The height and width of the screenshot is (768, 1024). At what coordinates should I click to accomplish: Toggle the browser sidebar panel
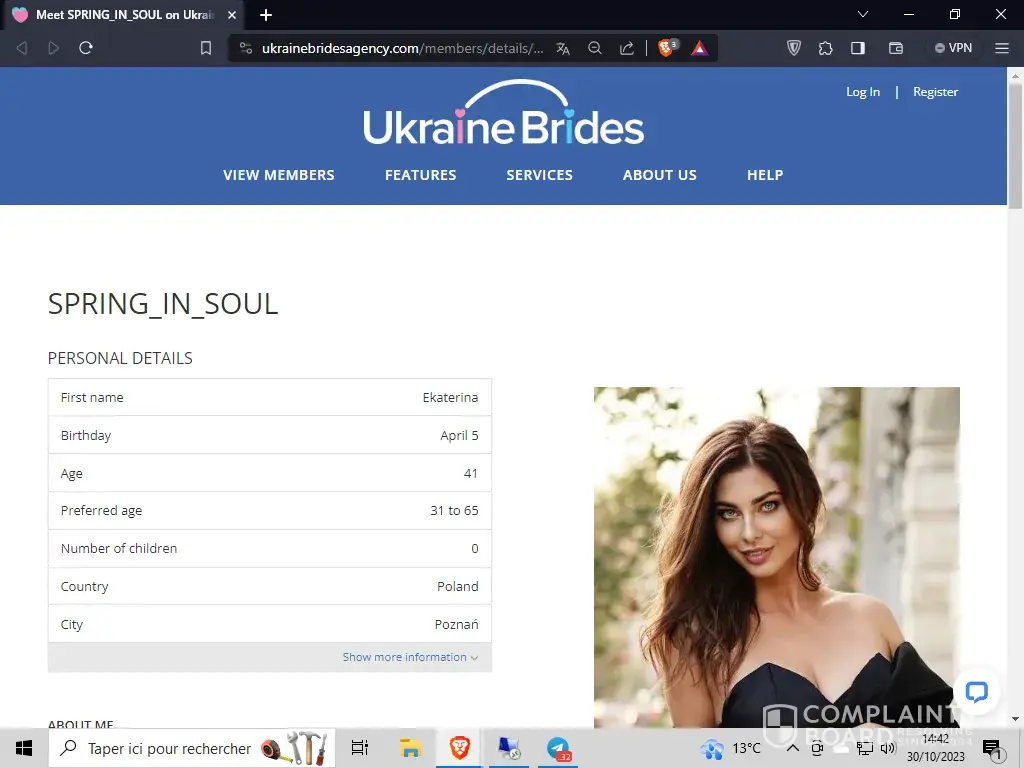point(858,48)
